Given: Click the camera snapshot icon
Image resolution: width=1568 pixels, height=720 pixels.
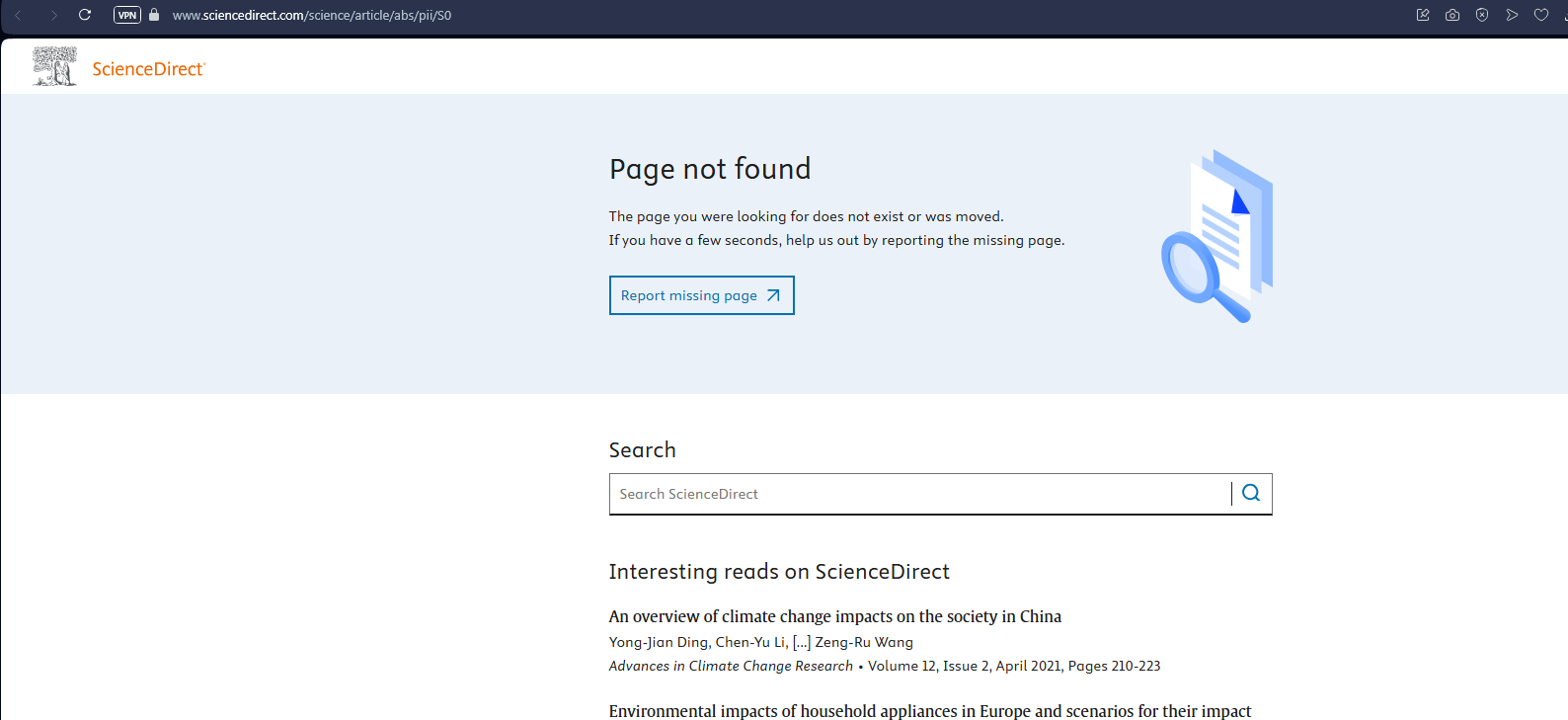Looking at the screenshot, I should coord(1452,15).
